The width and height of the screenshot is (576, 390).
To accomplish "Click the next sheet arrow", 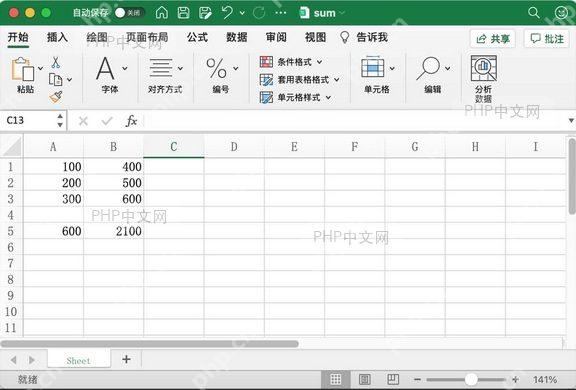I will point(32,360).
